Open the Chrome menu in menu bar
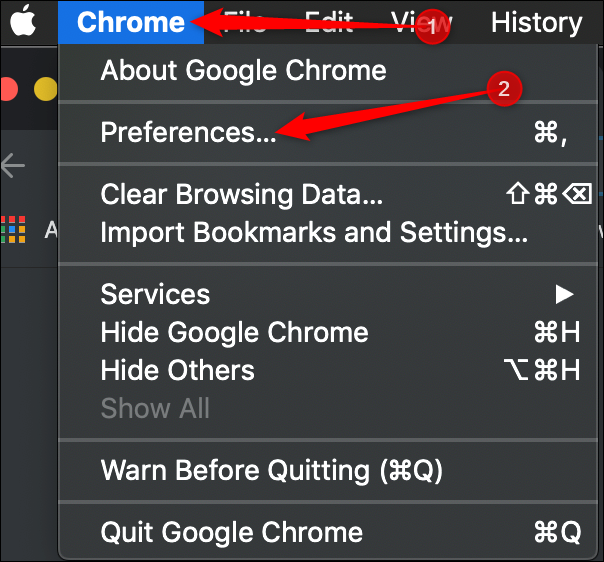This screenshot has height=562, width=604. pos(130,22)
